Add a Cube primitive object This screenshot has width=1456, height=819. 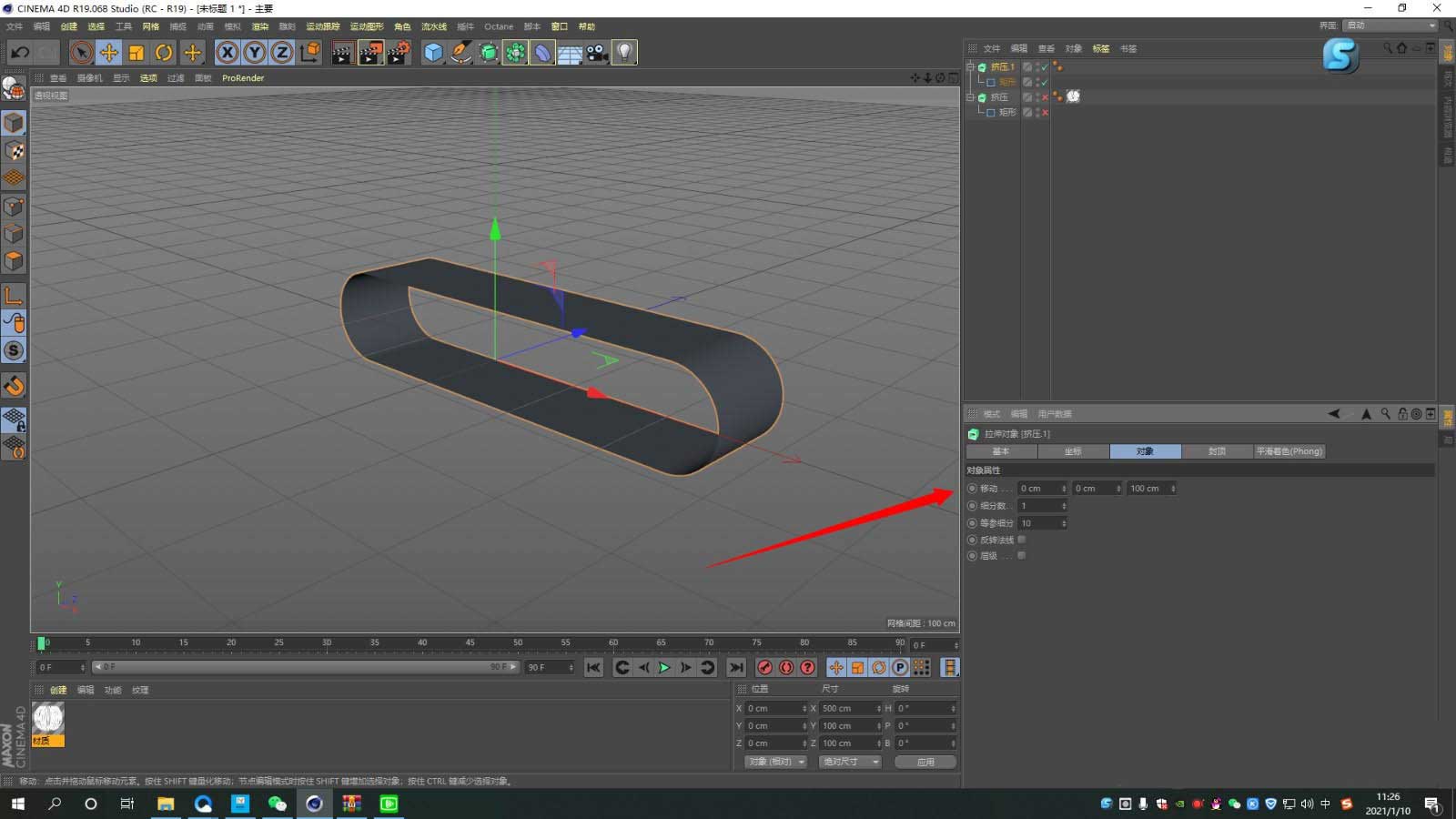pos(433,52)
